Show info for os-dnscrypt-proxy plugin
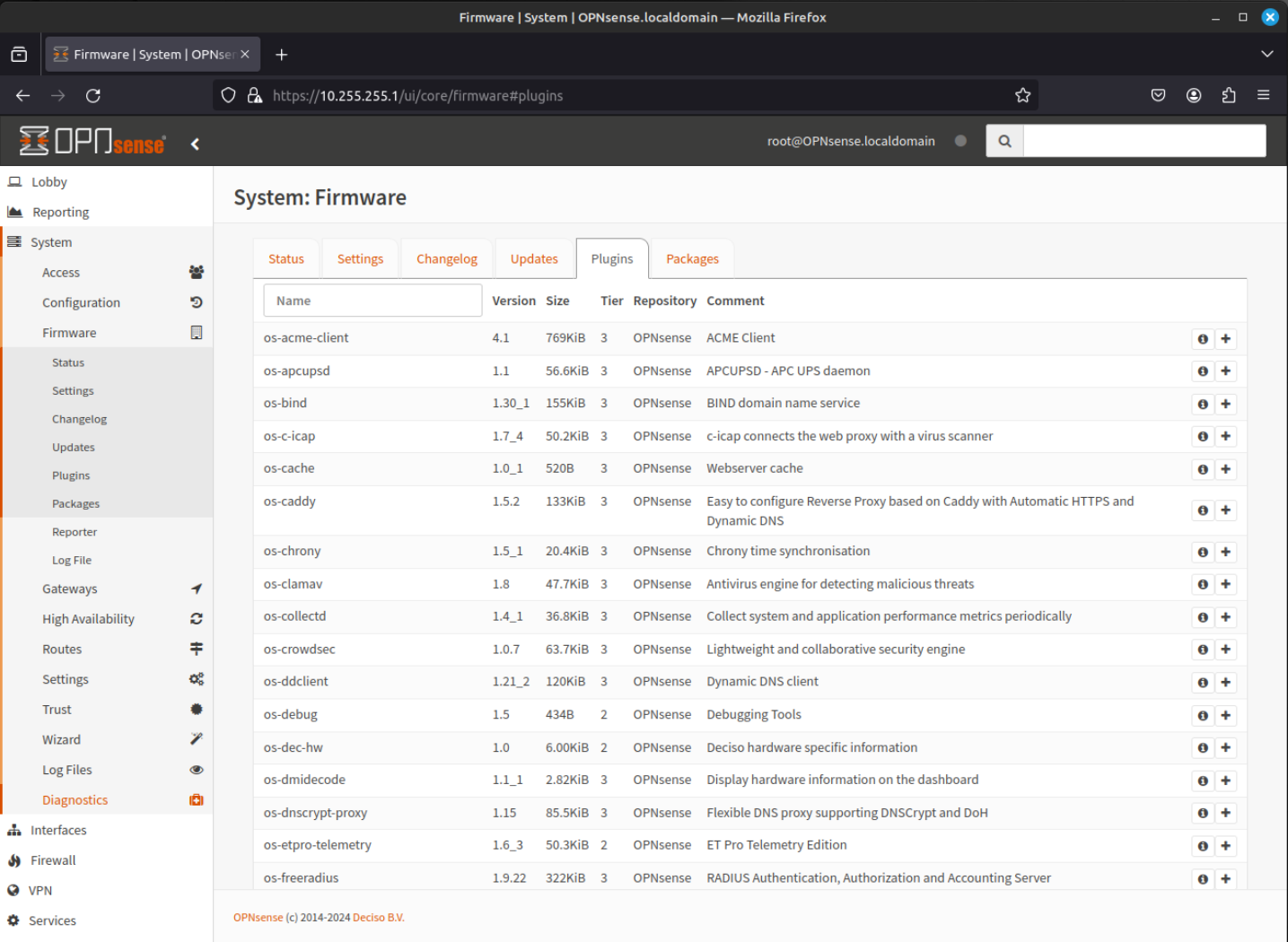 [x=1203, y=813]
